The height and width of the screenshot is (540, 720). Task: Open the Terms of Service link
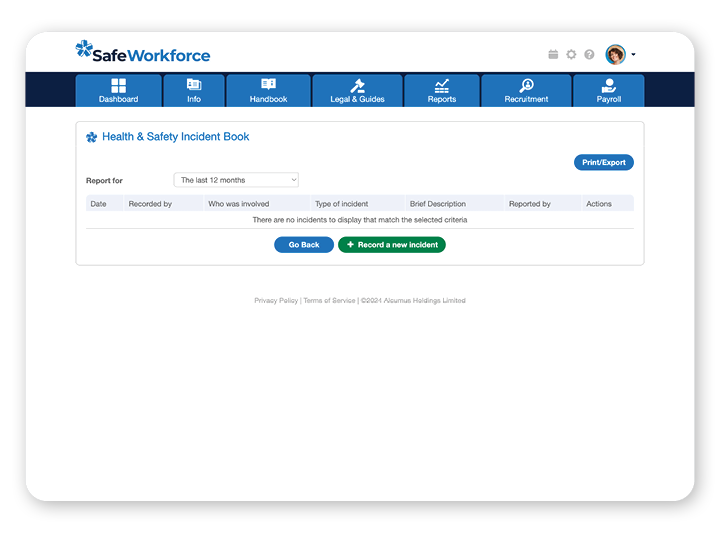pos(329,300)
